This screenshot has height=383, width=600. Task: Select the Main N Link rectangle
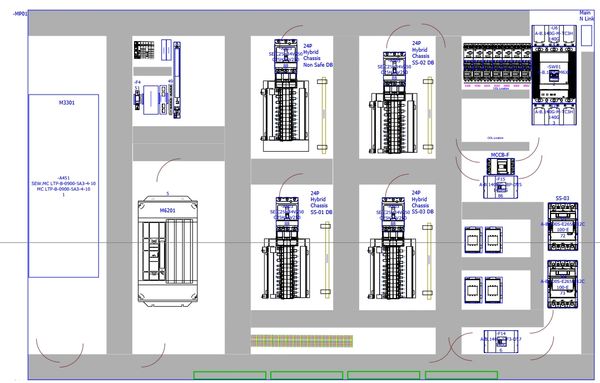pos(587,36)
